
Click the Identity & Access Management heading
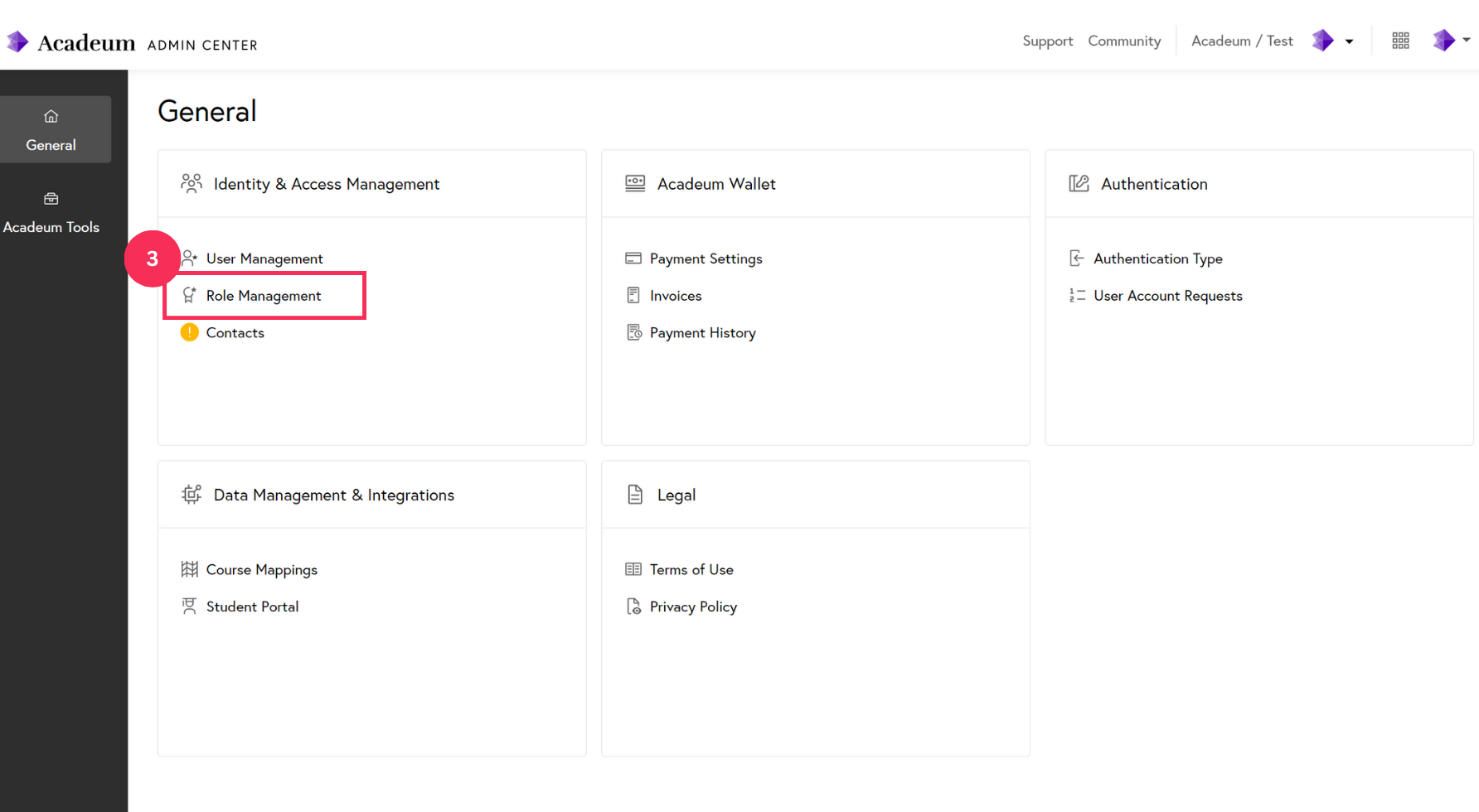[x=327, y=184]
